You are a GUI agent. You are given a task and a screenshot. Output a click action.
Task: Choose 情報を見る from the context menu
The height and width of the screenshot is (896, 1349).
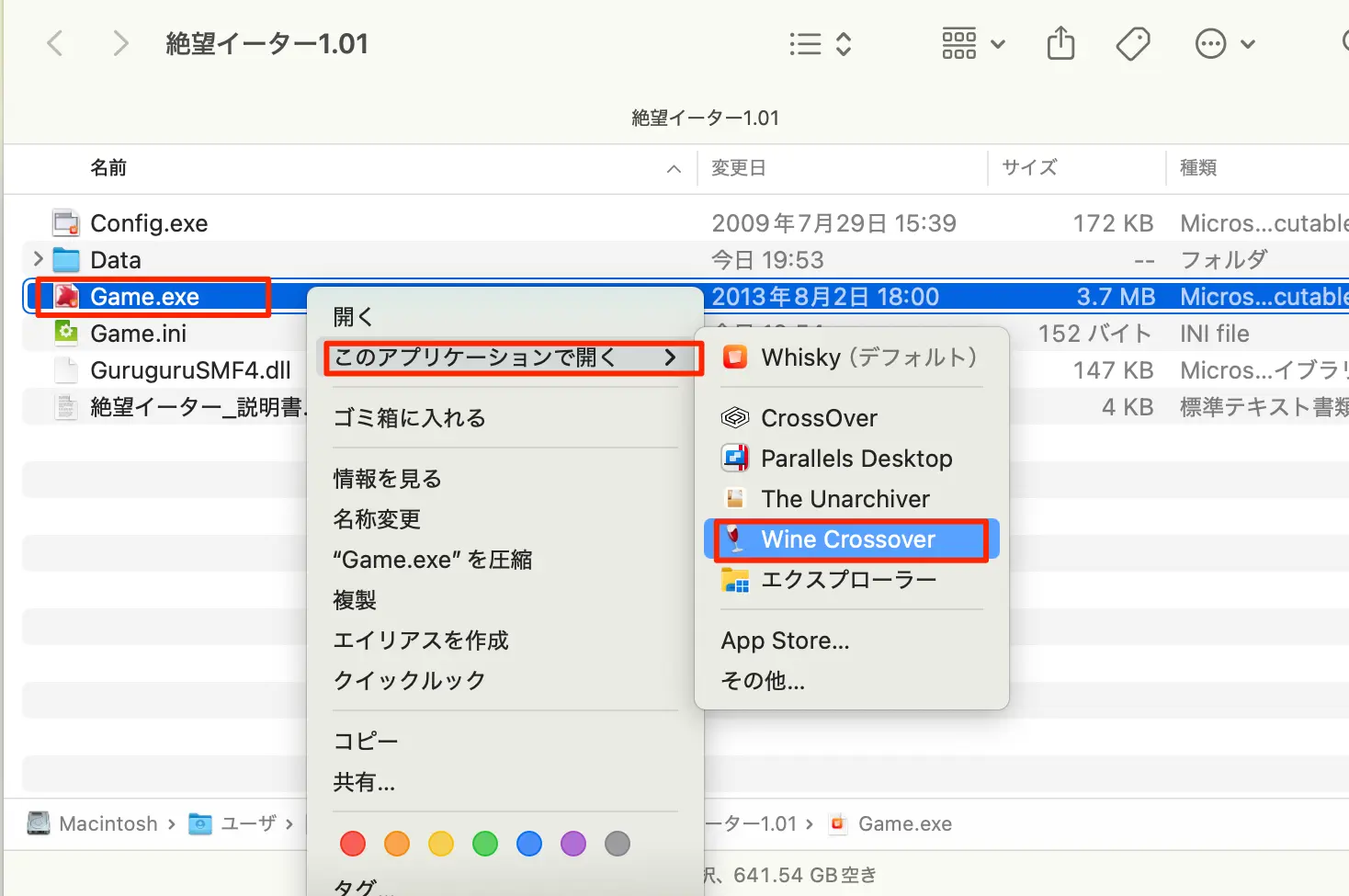(x=387, y=479)
